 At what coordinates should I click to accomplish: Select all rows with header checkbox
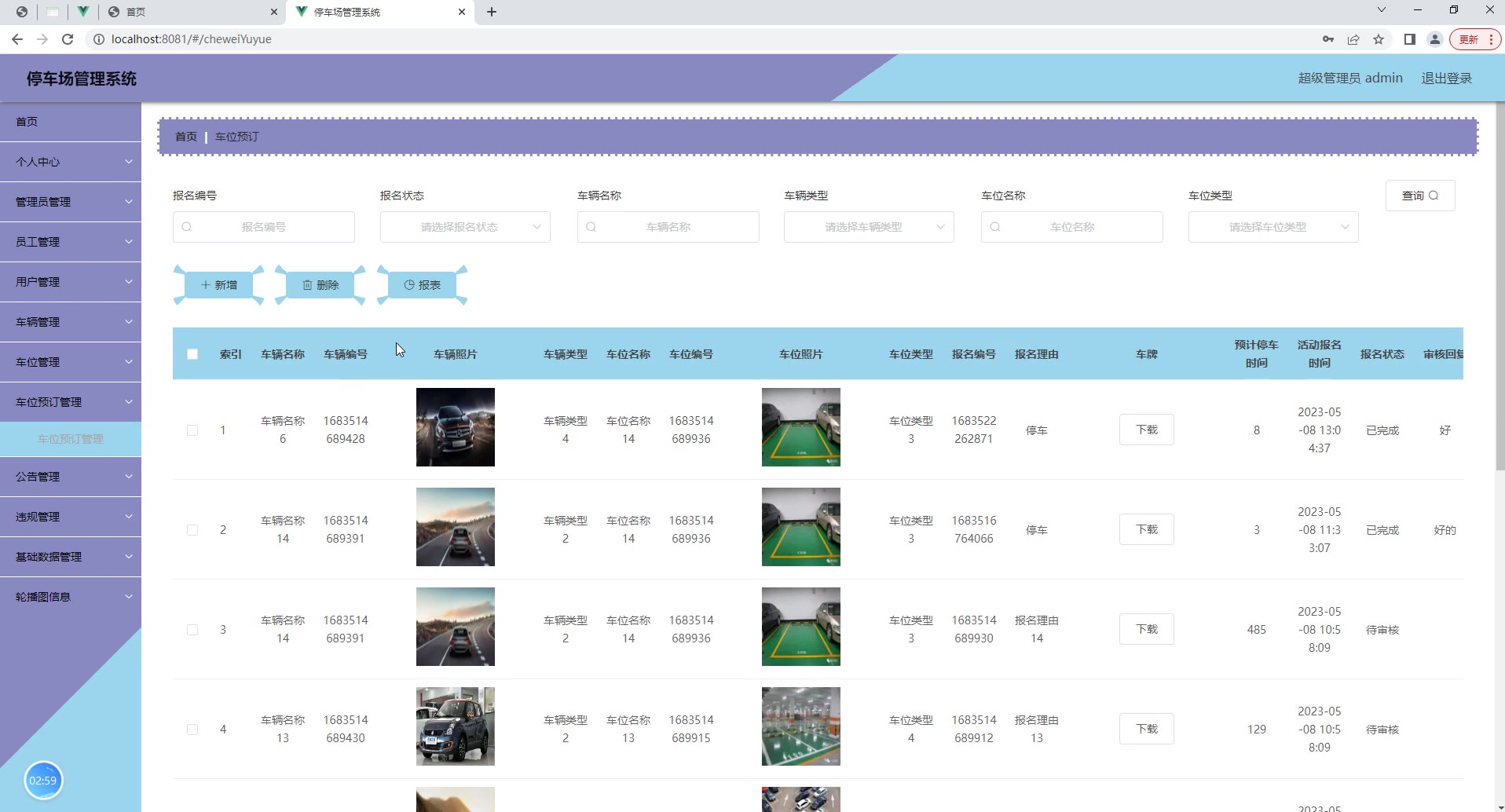(192, 354)
